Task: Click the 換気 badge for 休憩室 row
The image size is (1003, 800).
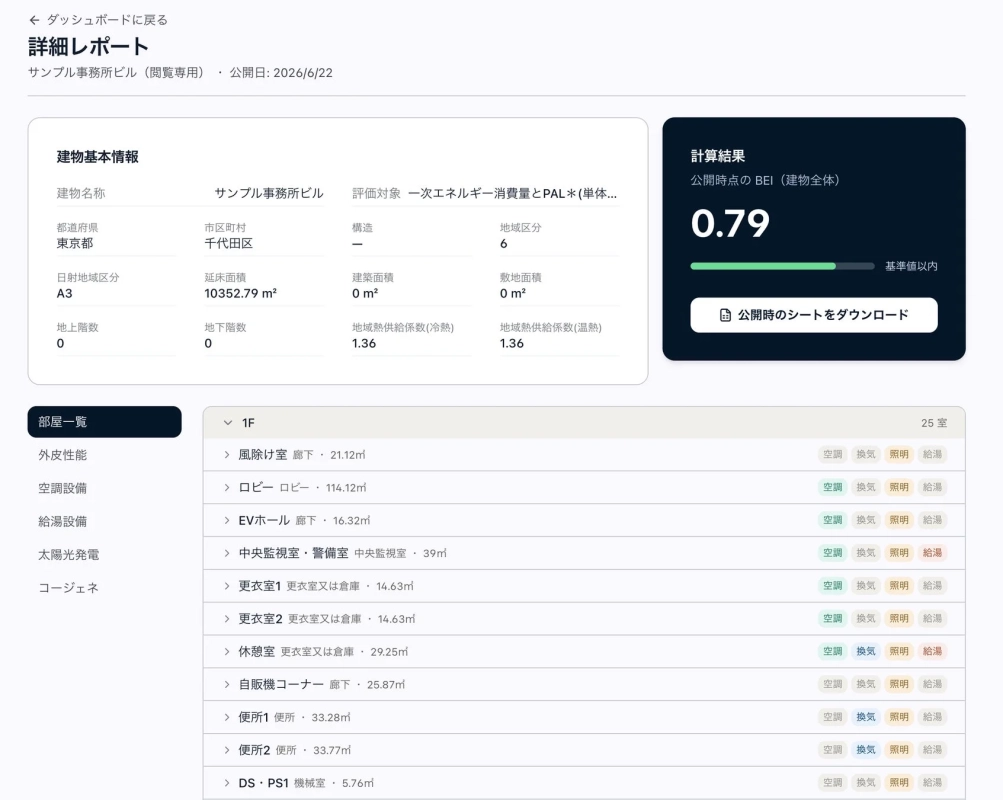Action: click(865, 652)
